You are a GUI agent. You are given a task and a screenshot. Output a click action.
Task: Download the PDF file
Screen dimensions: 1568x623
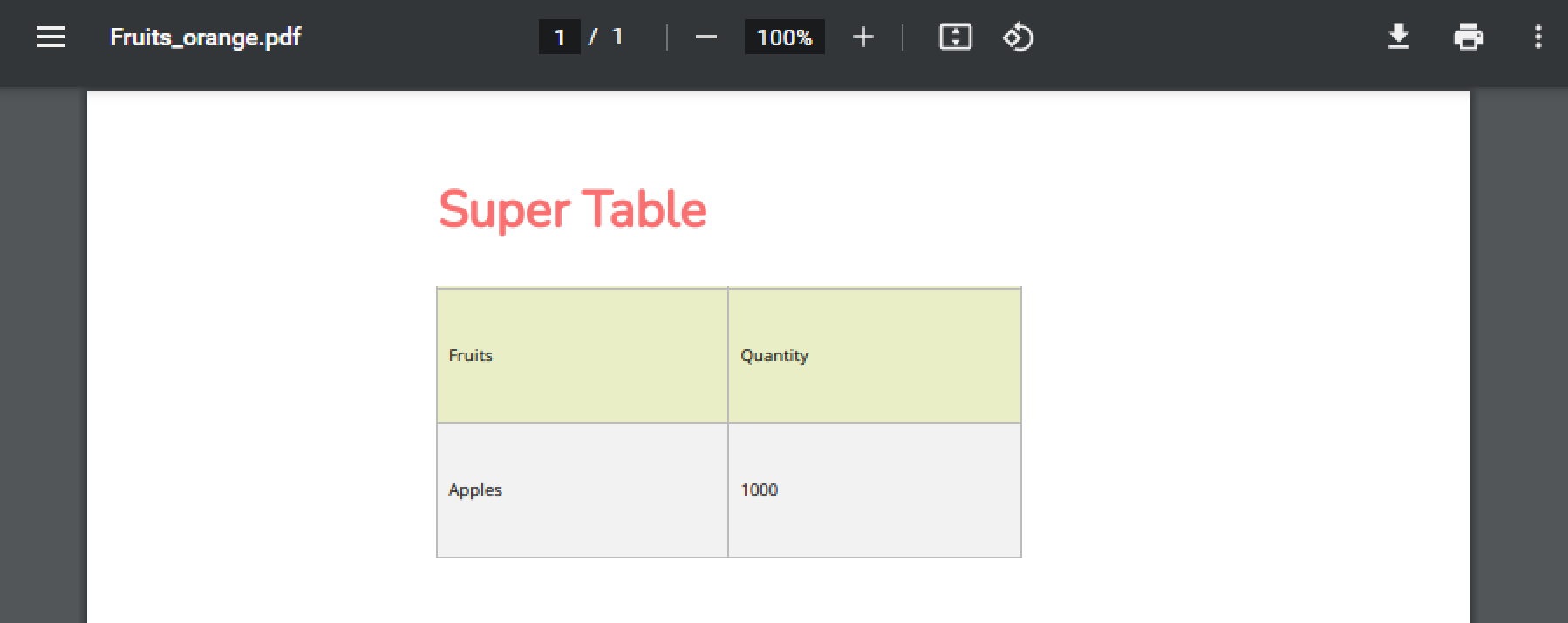click(x=1399, y=37)
